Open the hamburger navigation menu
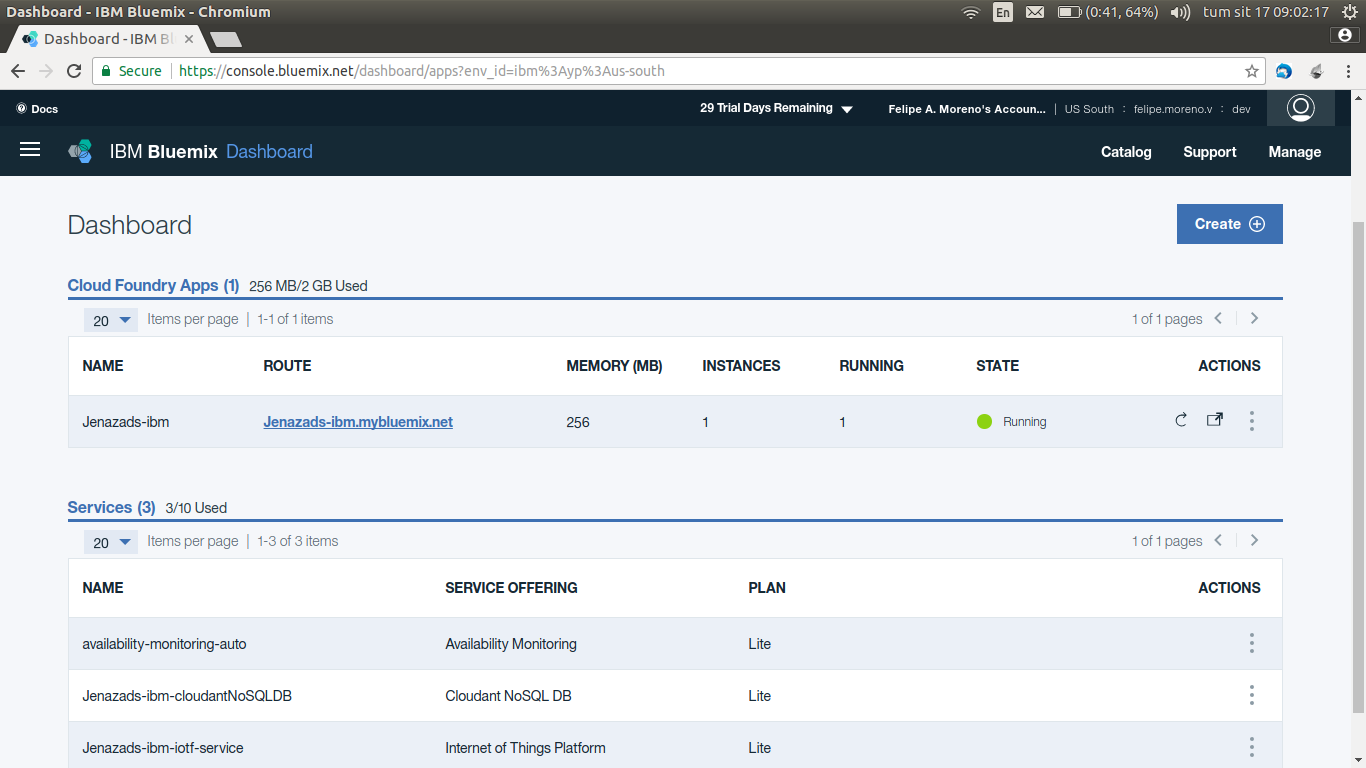 click(30, 149)
